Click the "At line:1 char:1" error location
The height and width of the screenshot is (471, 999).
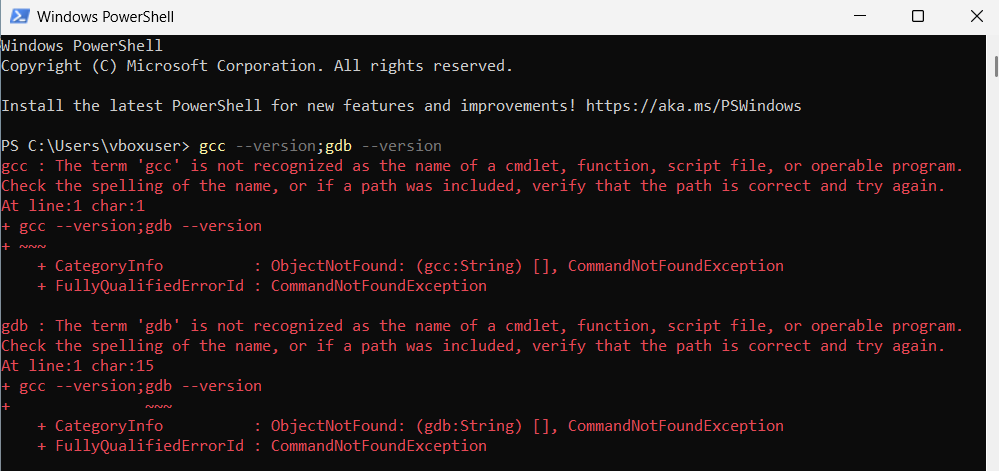73,206
